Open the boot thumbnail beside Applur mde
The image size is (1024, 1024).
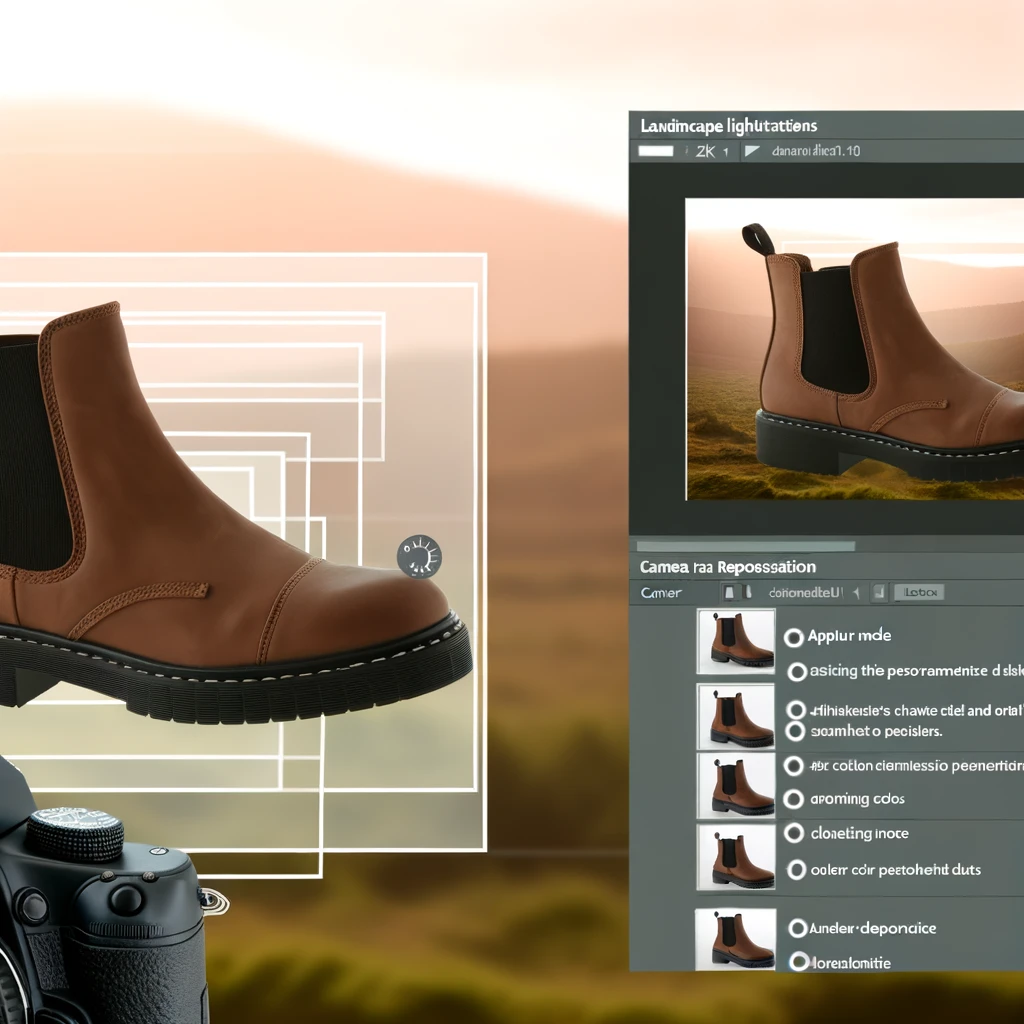[x=736, y=641]
